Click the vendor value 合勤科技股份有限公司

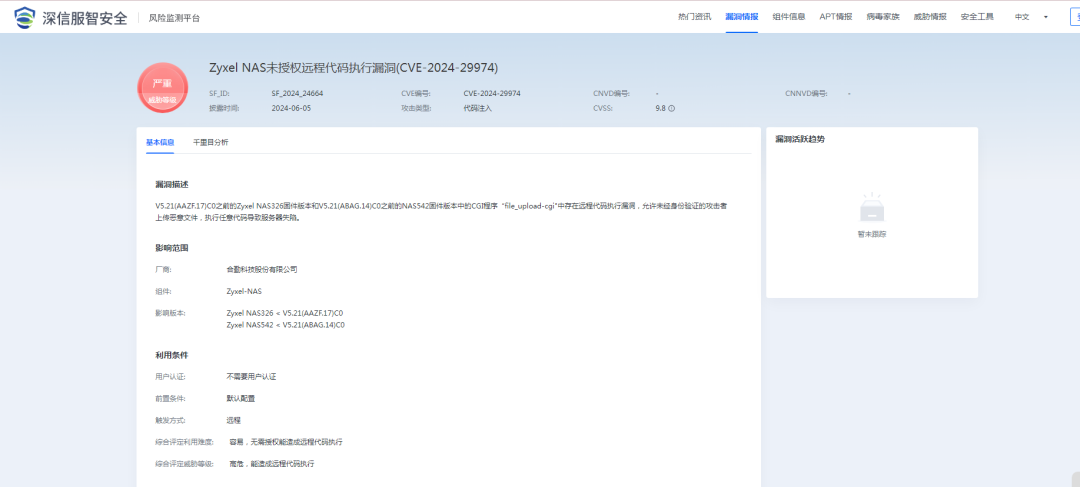(262, 269)
